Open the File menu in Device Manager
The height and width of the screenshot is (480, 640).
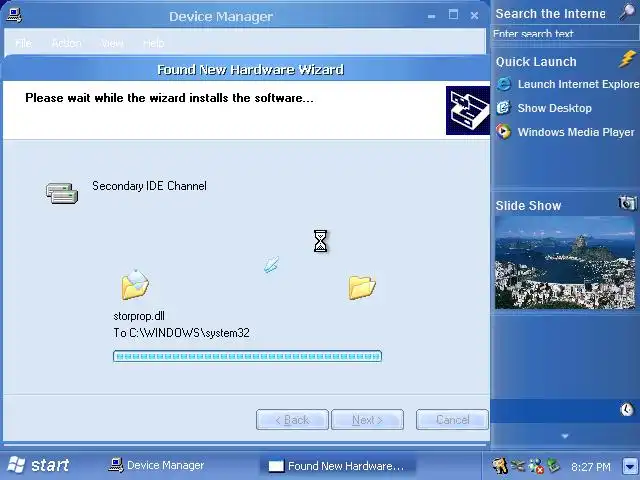[x=23, y=43]
